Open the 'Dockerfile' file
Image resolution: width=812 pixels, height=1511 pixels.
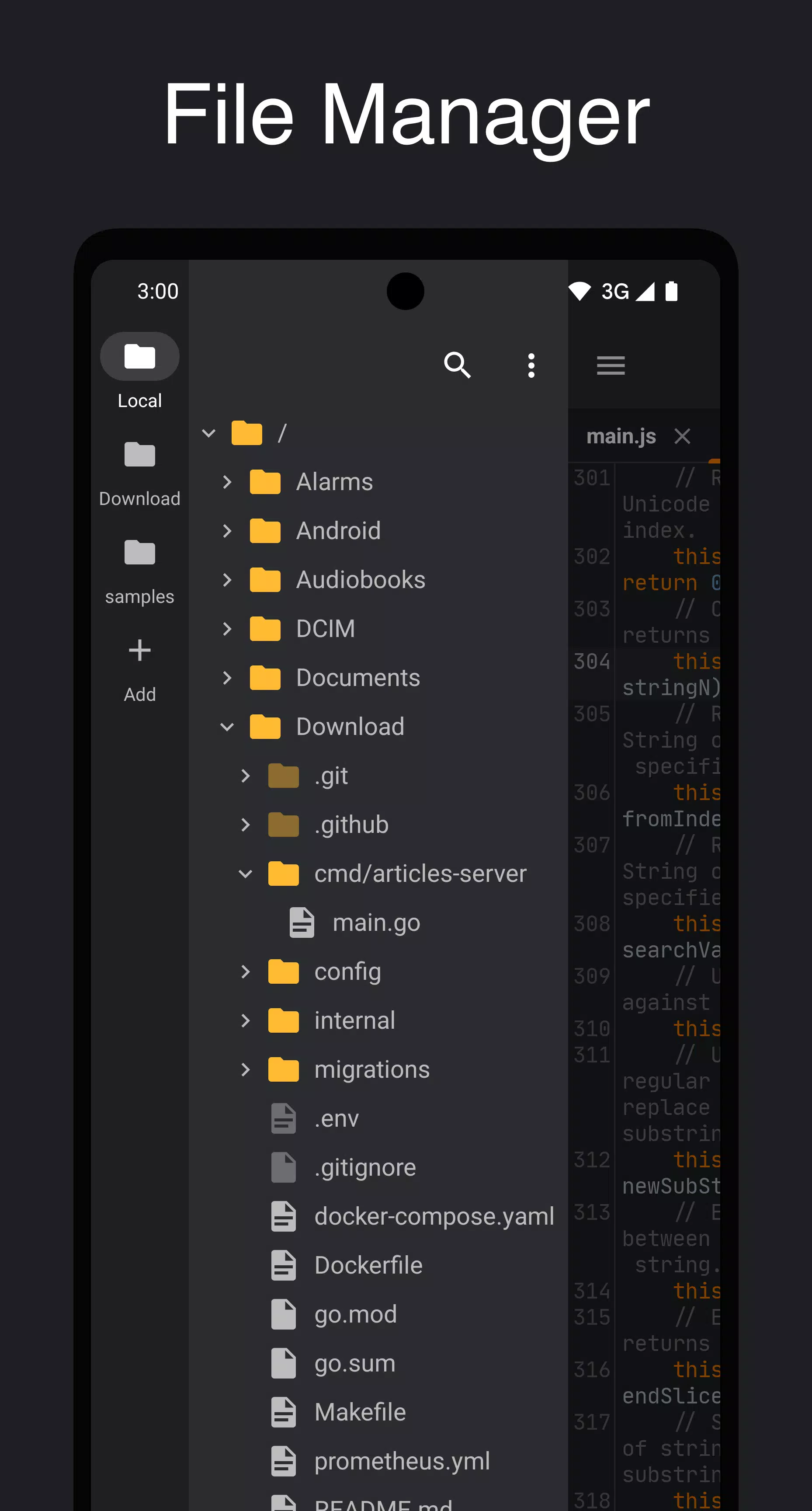[368, 1265]
